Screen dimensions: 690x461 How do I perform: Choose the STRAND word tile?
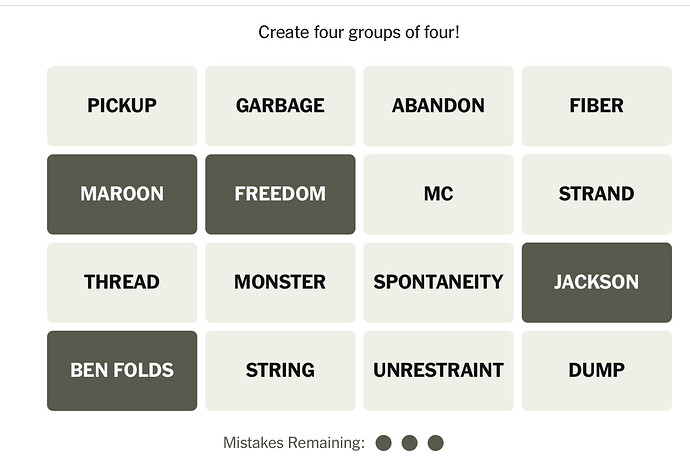click(597, 194)
